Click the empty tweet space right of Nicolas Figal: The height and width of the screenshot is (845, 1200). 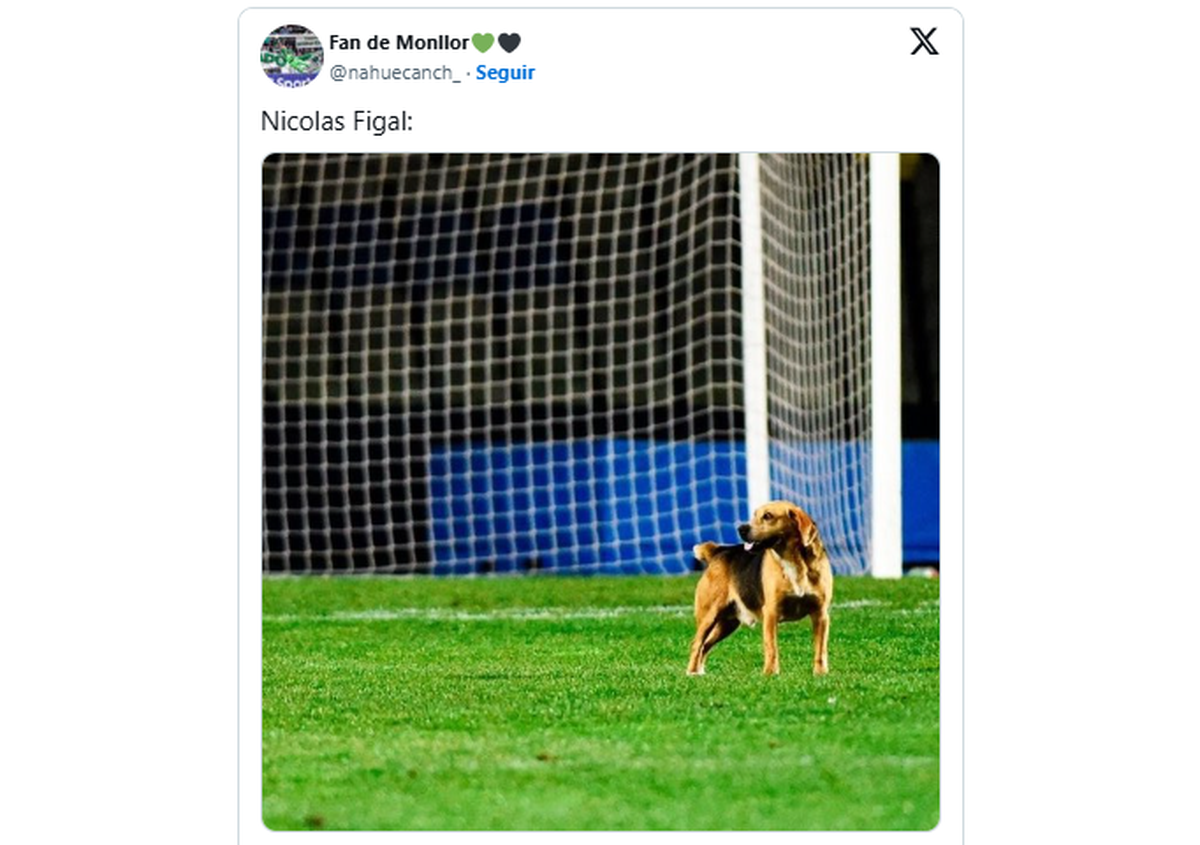coord(650,121)
